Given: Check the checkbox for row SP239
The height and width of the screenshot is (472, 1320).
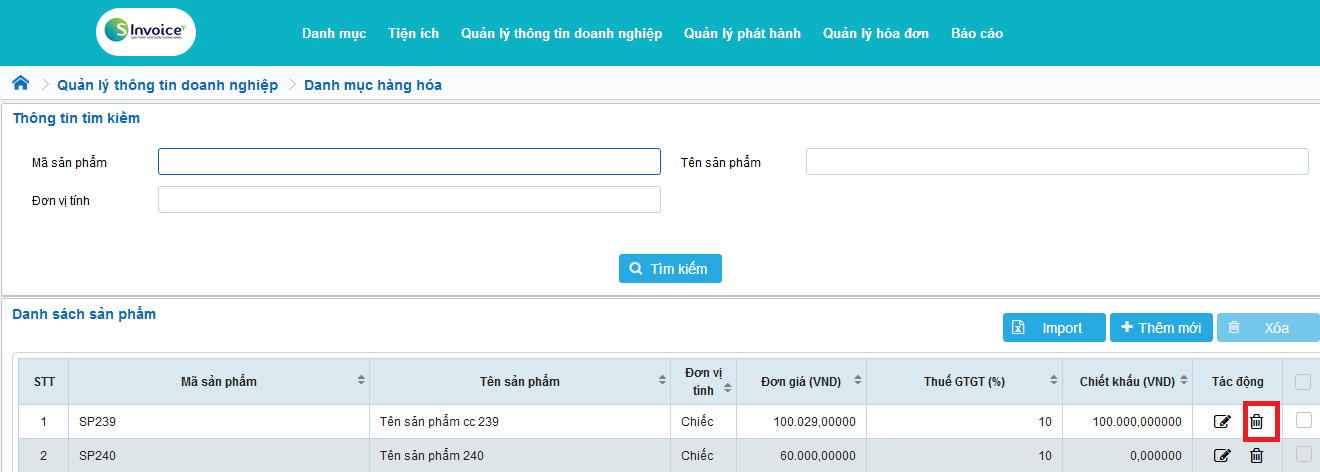Looking at the screenshot, I should pyautogui.click(x=1303, y=421).
